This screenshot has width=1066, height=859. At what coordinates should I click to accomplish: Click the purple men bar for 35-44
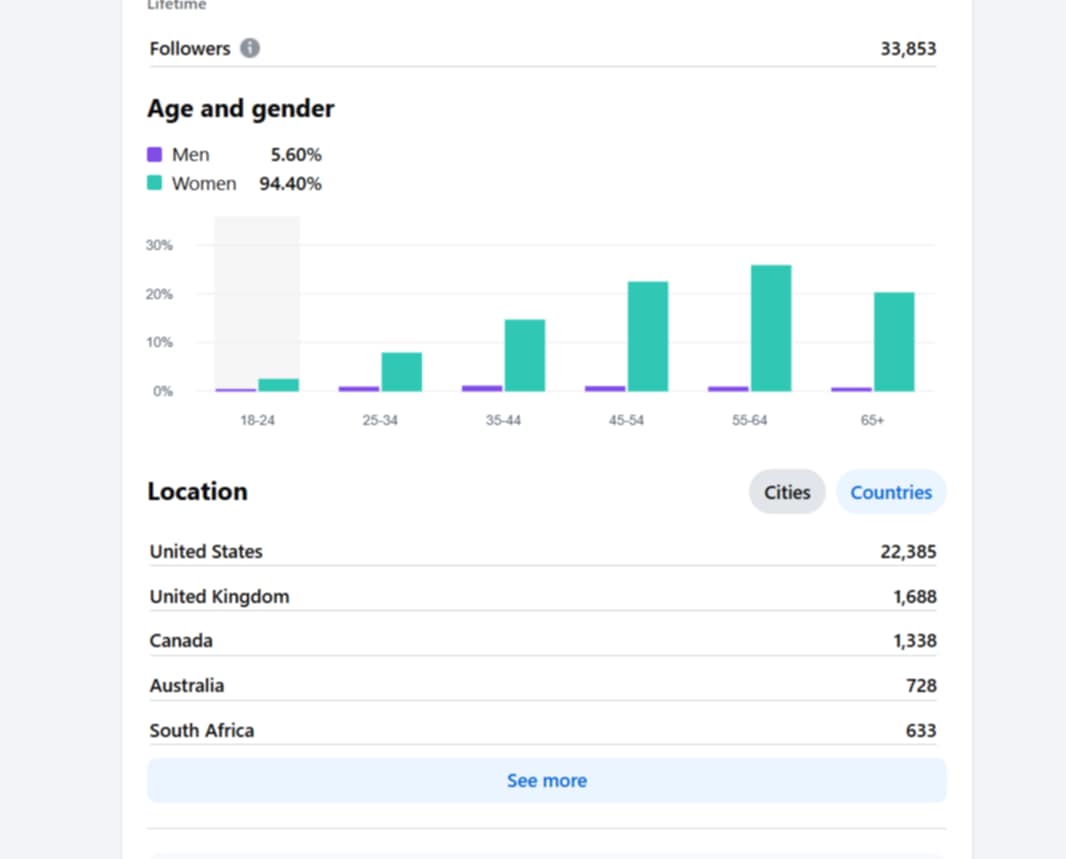coord(482,388)
